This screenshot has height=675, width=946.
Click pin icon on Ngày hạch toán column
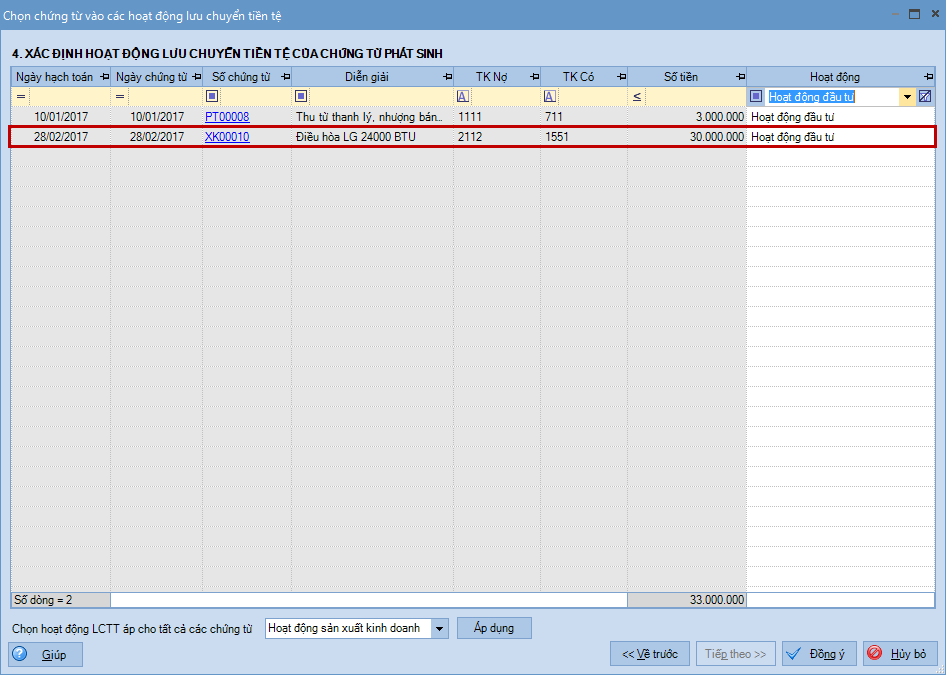(x=104, y=77)
